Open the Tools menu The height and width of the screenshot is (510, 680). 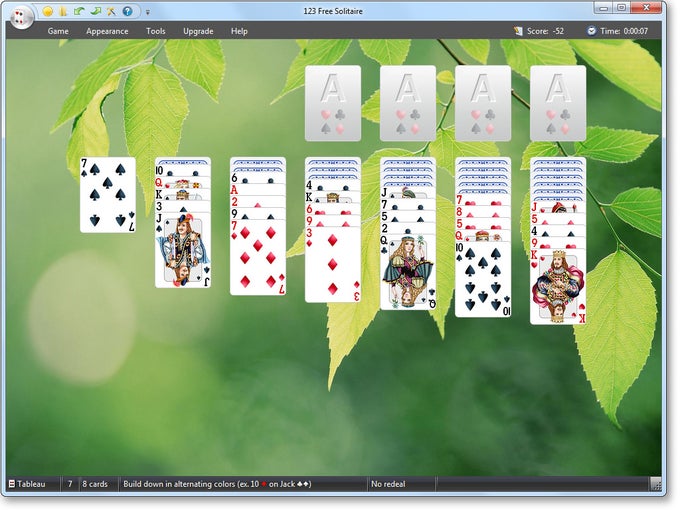click(x=156, y=31)
